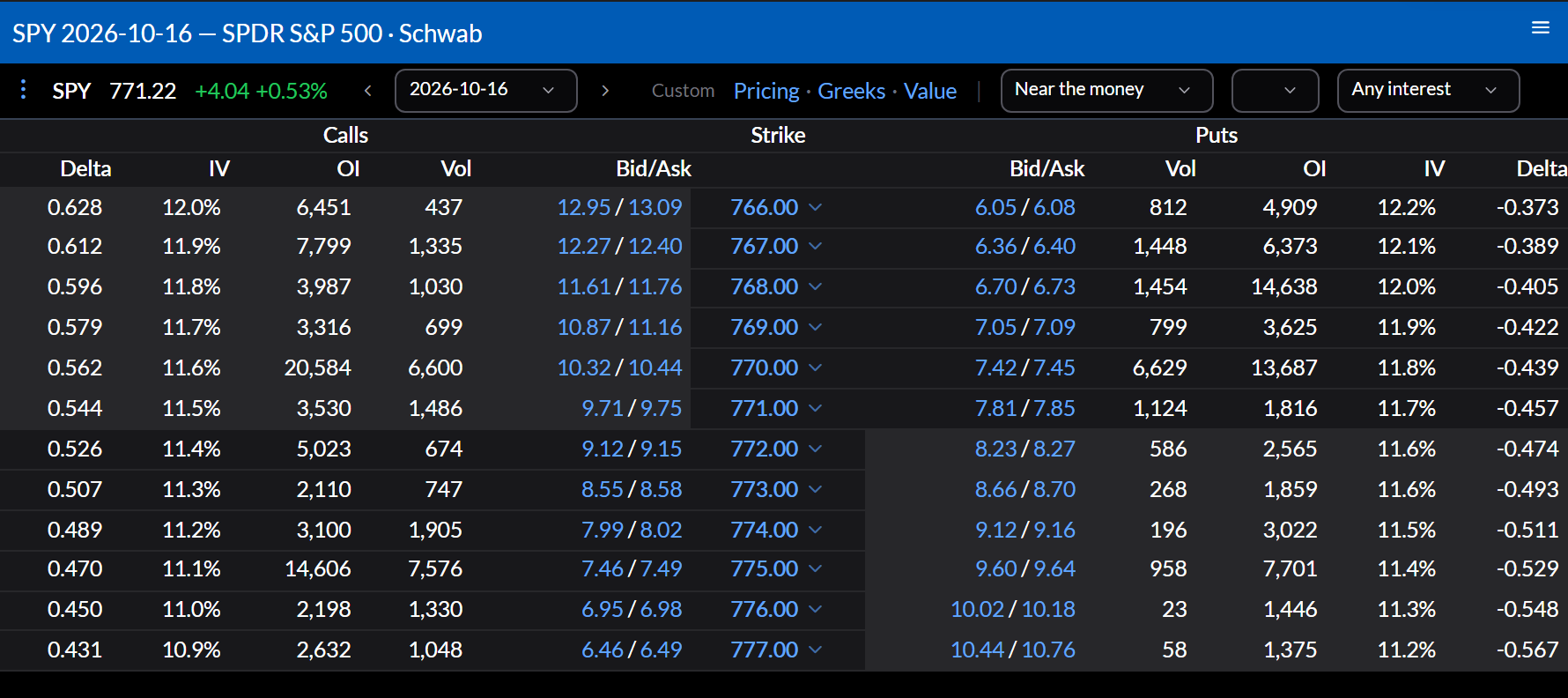Expand the 772.00 strike chevron
Image resolution: width=1568 pixels, height=698 pixels.
click(x=815, y=449)
